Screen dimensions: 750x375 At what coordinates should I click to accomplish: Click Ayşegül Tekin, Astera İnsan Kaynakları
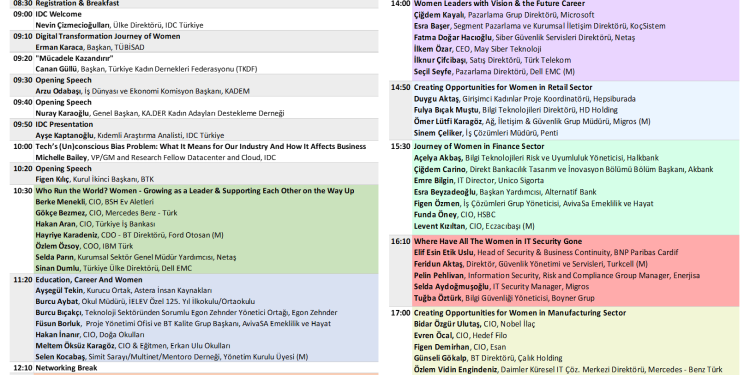click(124, 290)
